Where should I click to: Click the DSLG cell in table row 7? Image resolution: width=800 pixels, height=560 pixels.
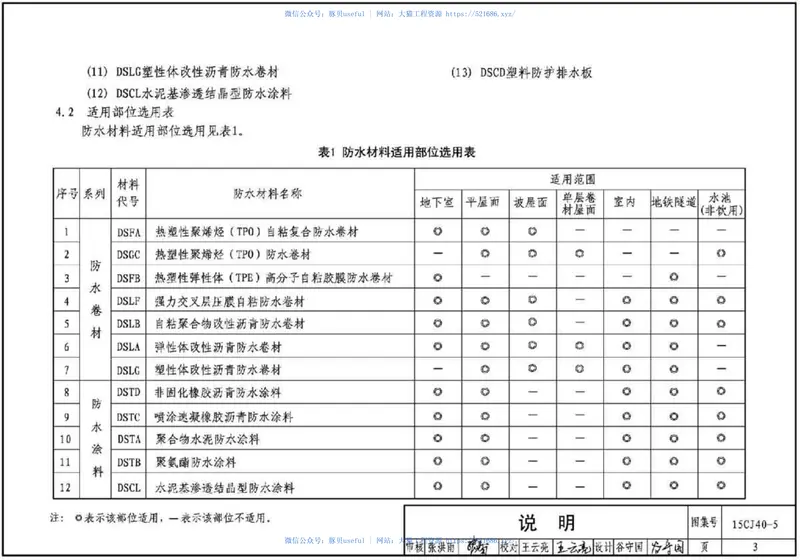point(129,370)
